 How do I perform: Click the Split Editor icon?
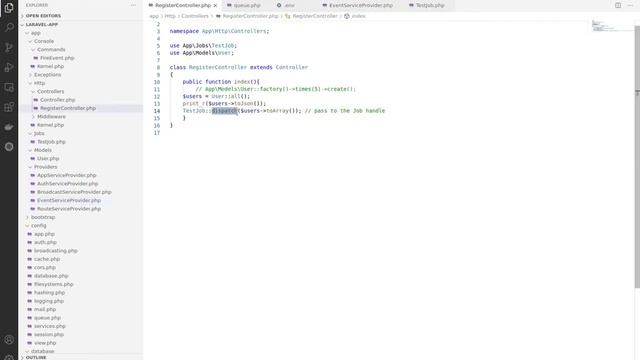618,5
